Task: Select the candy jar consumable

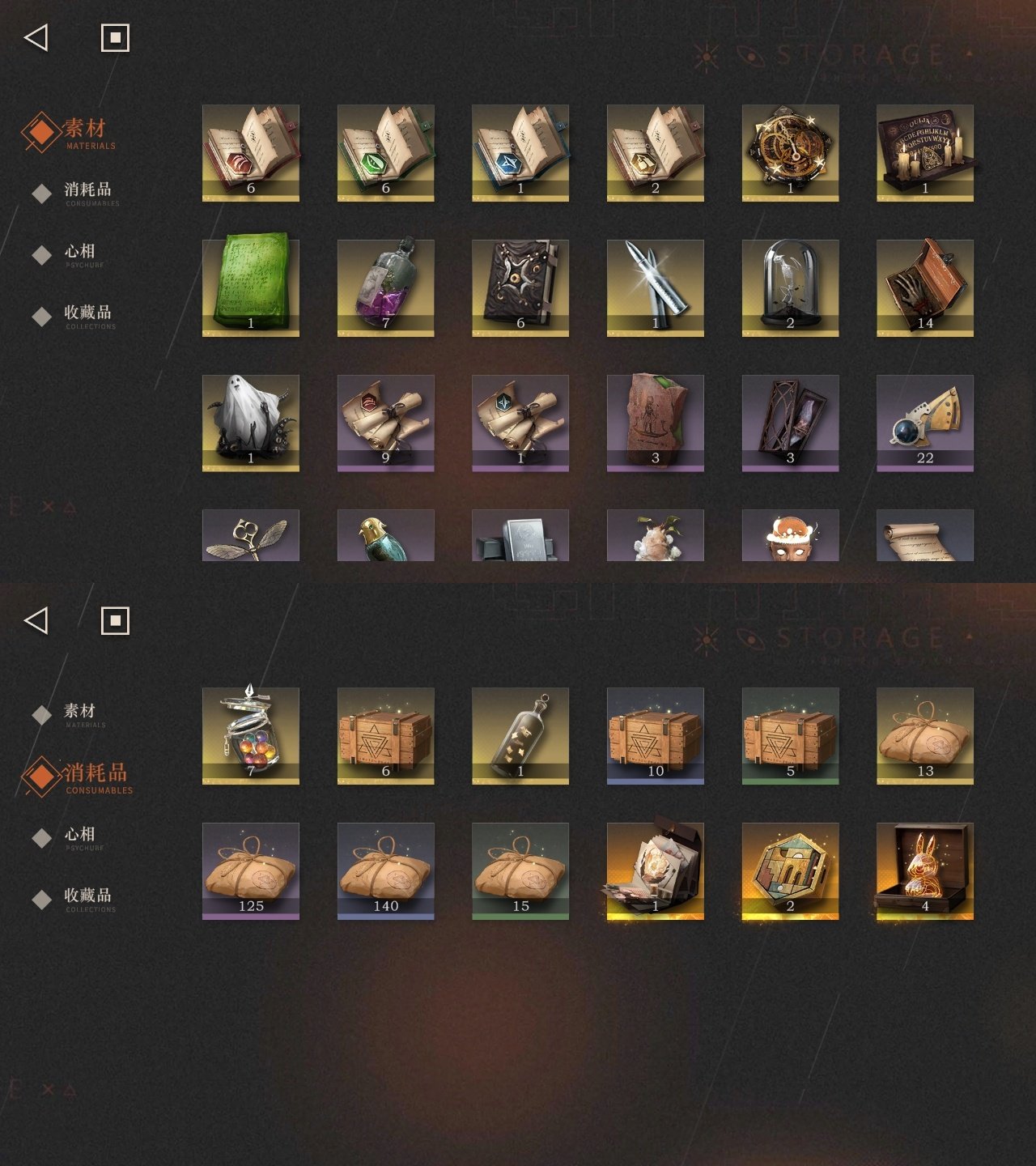Action: [251, 736]
